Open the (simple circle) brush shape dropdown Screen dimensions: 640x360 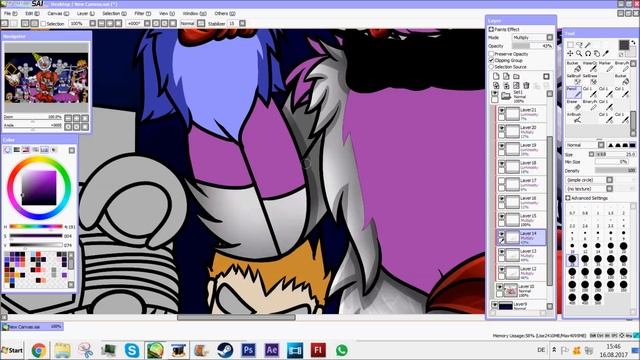click(x=589, y=180)
